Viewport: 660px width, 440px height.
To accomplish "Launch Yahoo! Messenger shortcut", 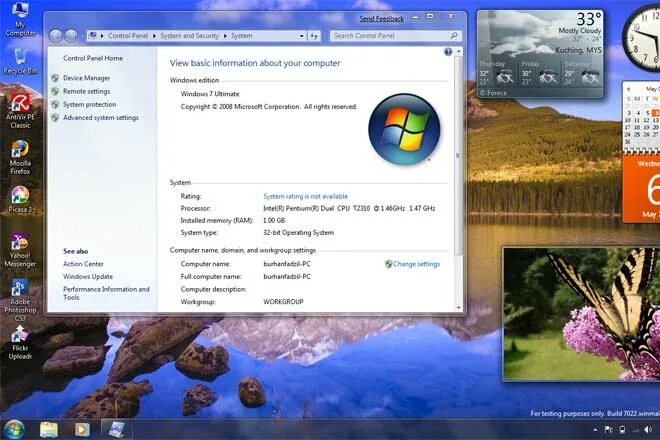I will tap(20, 250).
